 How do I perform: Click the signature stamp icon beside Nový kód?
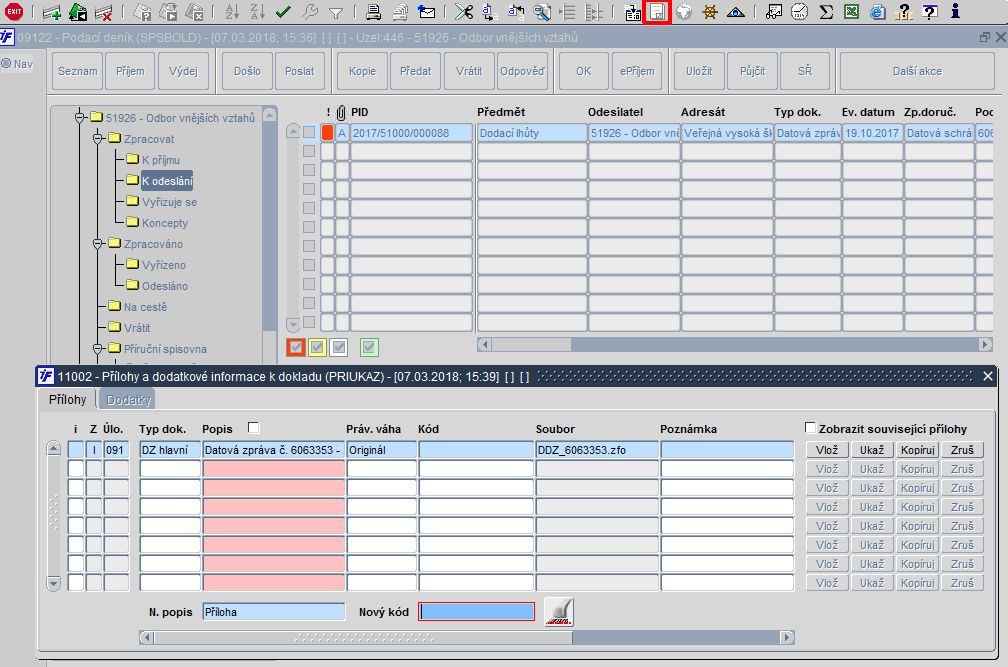559,612
